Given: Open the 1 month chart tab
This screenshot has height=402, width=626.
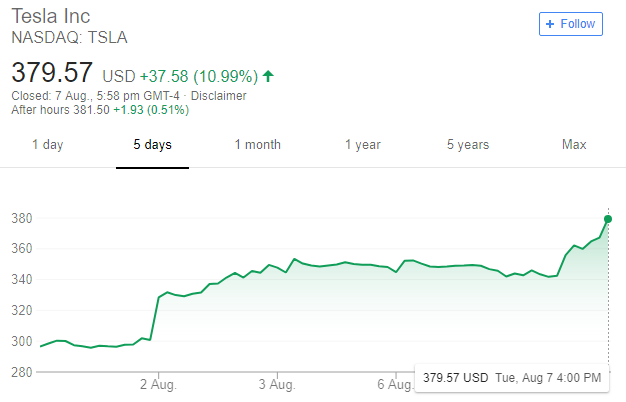Looking at the screenshot, I should click(x=257, y=145).
